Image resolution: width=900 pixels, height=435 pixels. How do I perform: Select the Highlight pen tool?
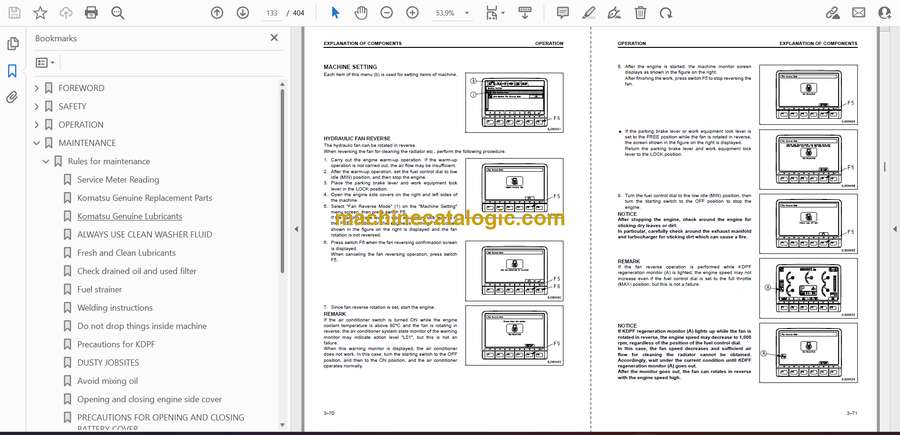coord(588,13)
